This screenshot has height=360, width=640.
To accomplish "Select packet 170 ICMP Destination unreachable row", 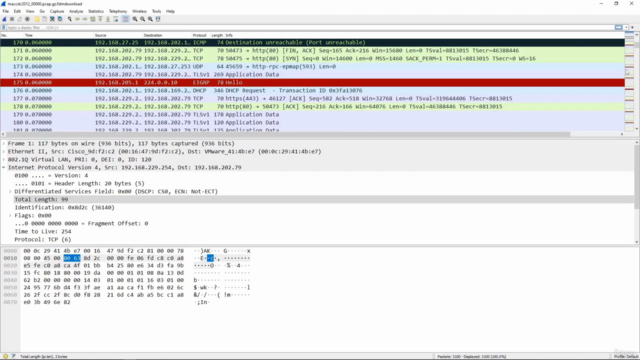I will coord(312,42).
